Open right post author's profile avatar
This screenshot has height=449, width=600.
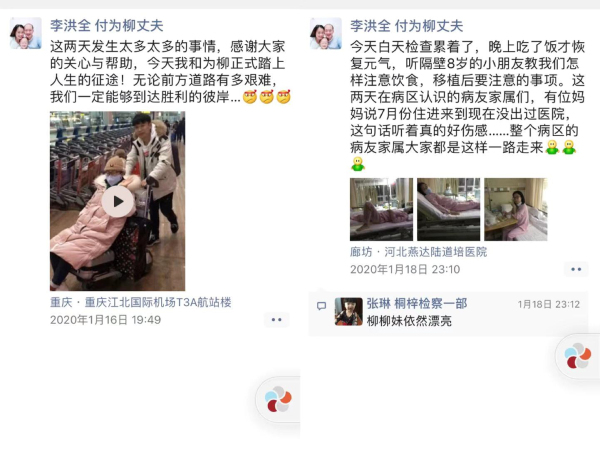pos(326,33)
